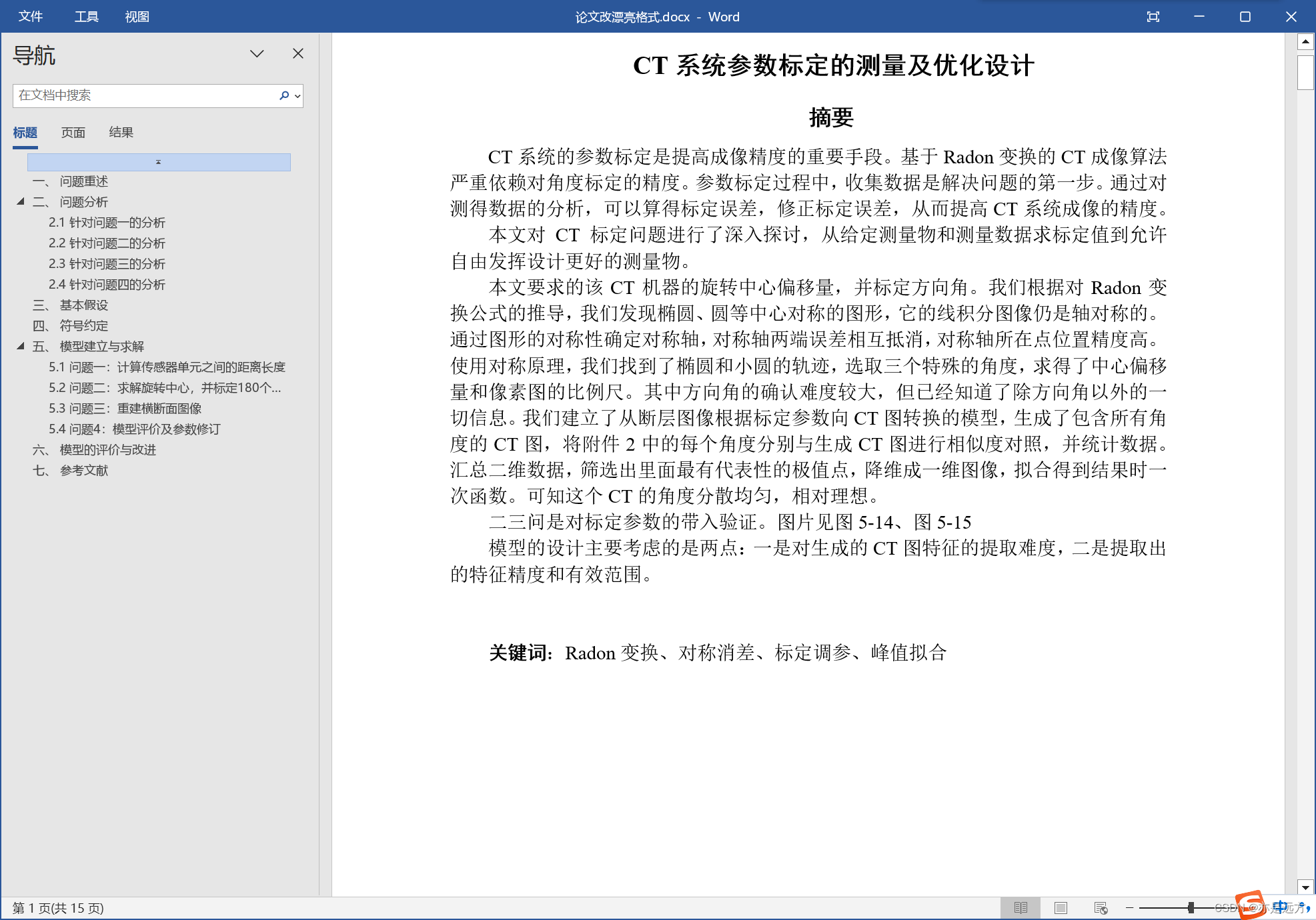Viewport: 1316px width, 920px height.
Task: Open the 视图 menu
Action: click(137, 17)
